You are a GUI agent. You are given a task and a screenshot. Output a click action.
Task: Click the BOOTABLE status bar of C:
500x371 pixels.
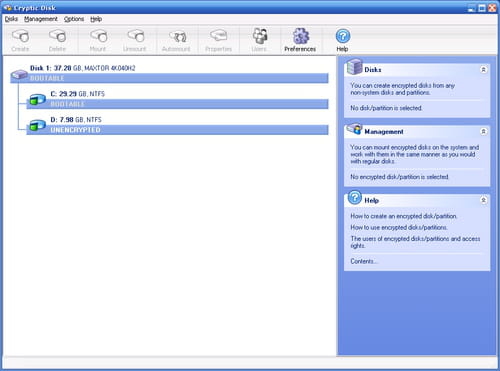[x=177, y=104]
